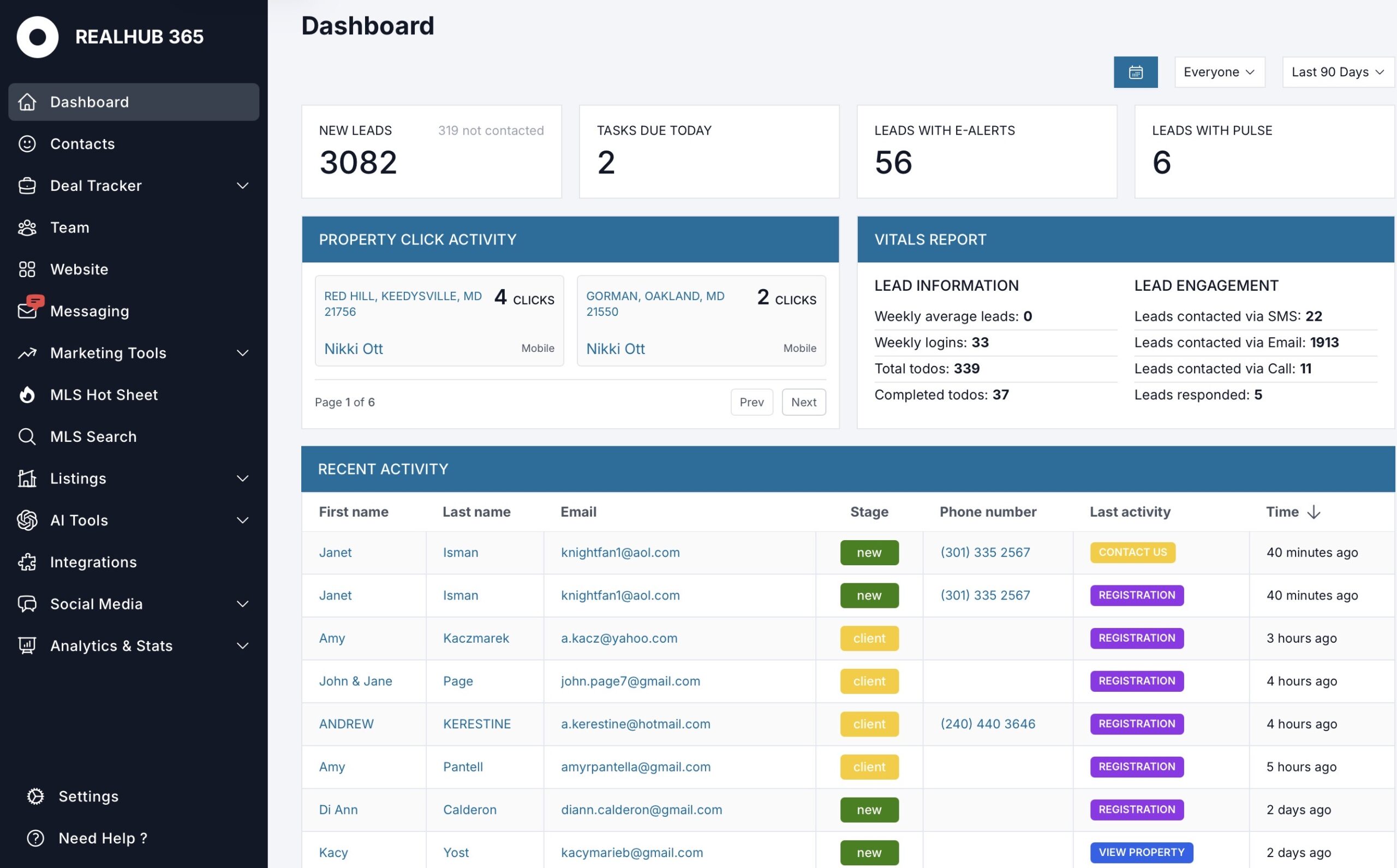Click the MLS Search magnifier icon

tap(27, 437)
